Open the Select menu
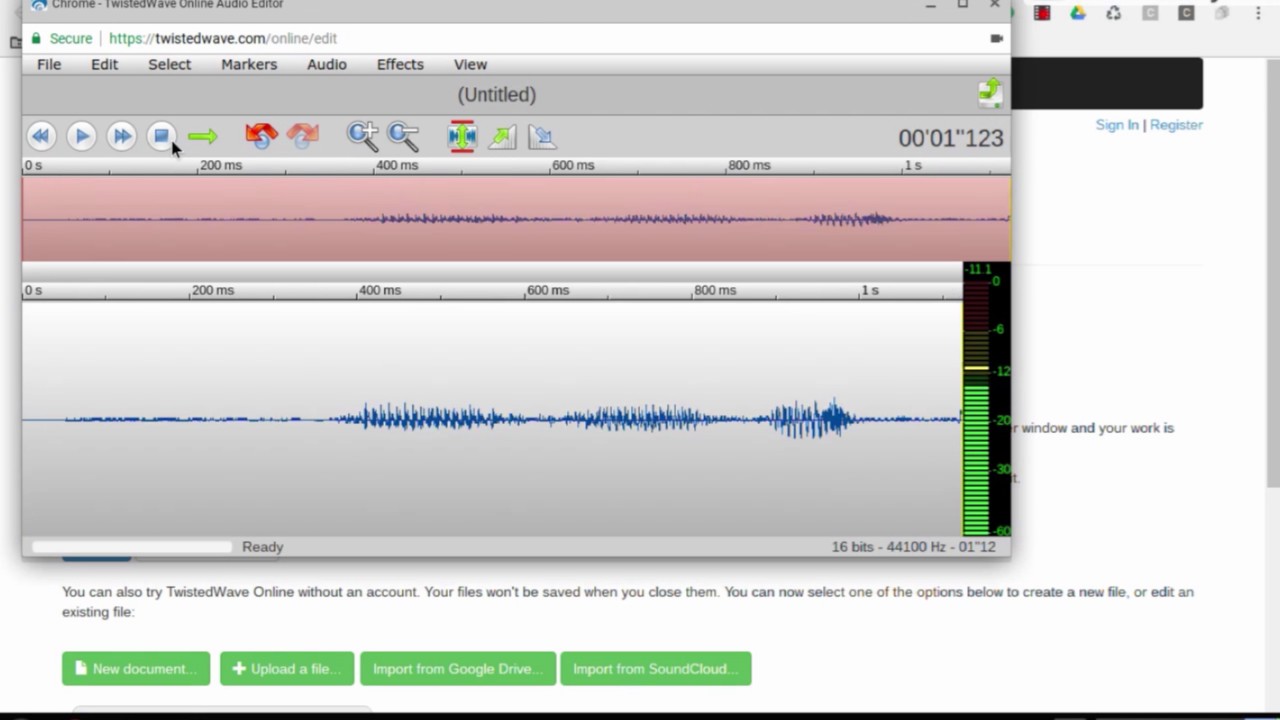 pos(169,64)
